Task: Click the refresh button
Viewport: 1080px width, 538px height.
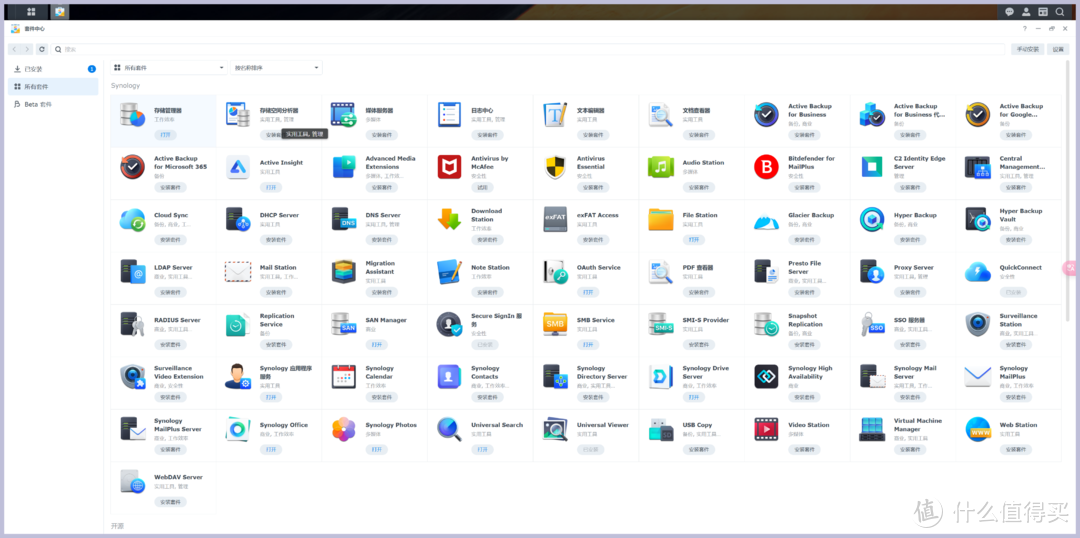Action: tap(43, 50)
